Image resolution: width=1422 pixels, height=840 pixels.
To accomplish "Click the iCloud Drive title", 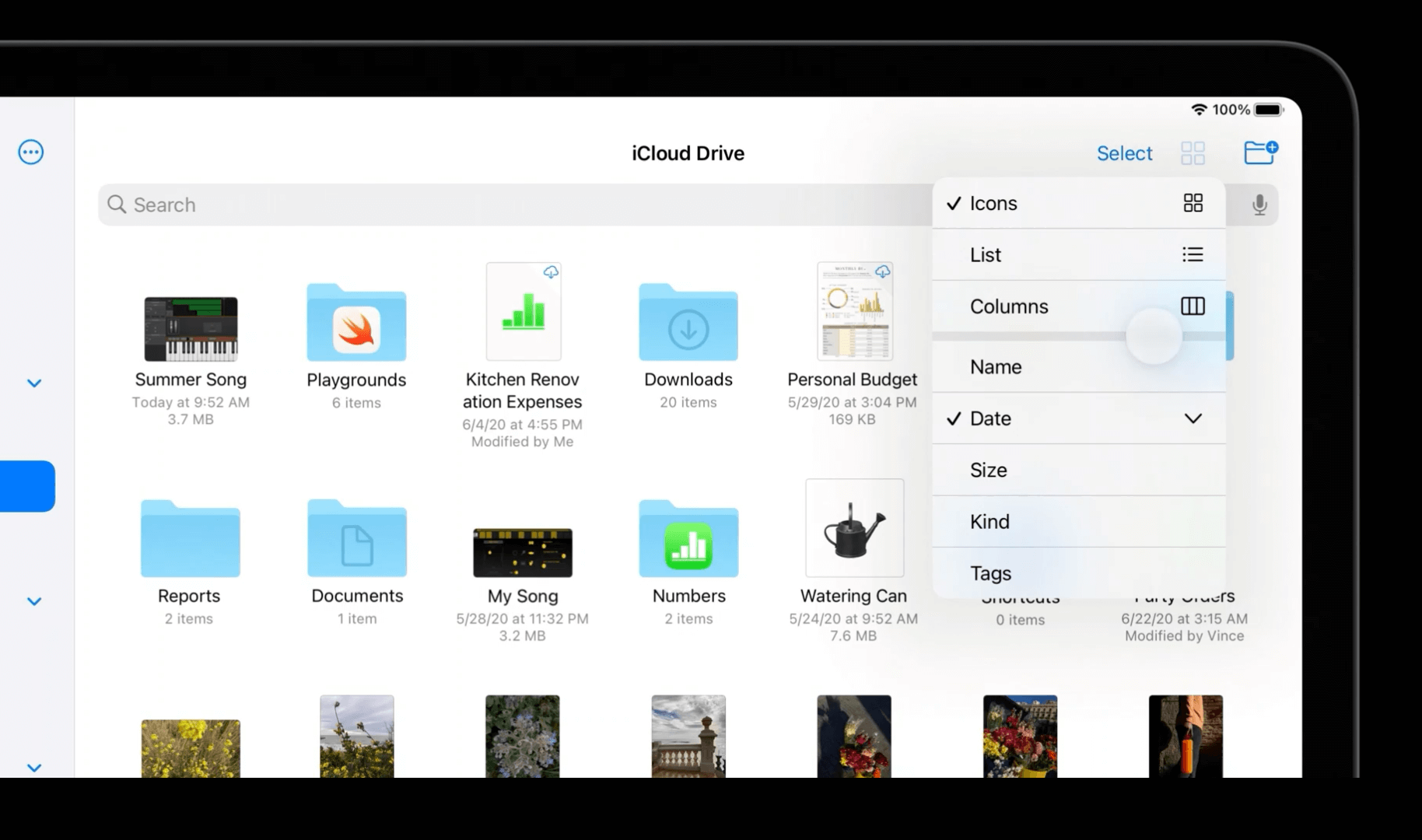I will point(688,153).
